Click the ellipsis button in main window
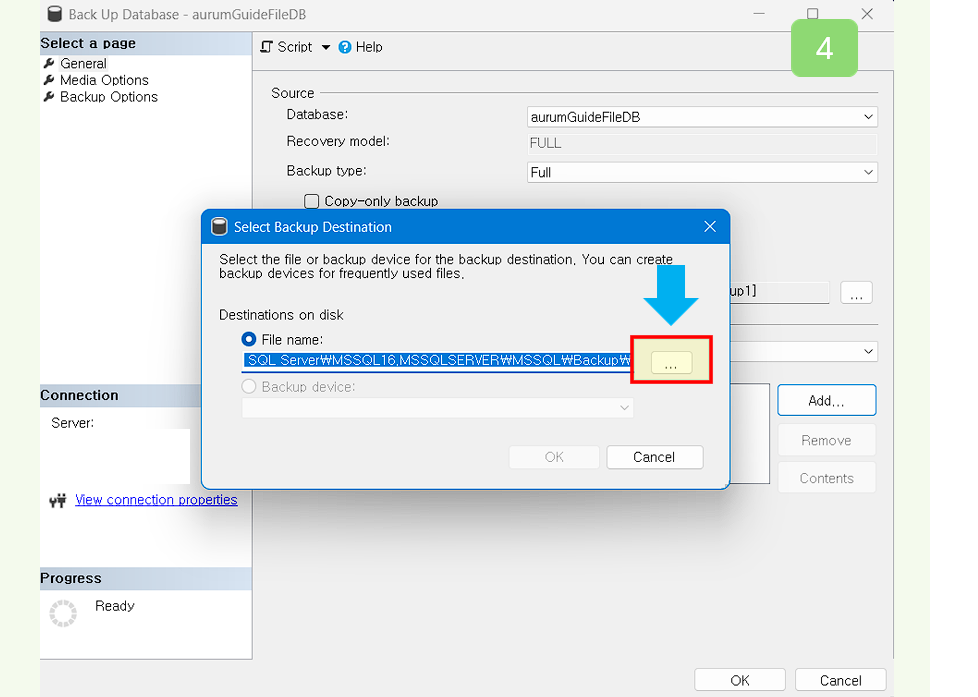Screen dimensions: 978x697 tap(856, 293)
